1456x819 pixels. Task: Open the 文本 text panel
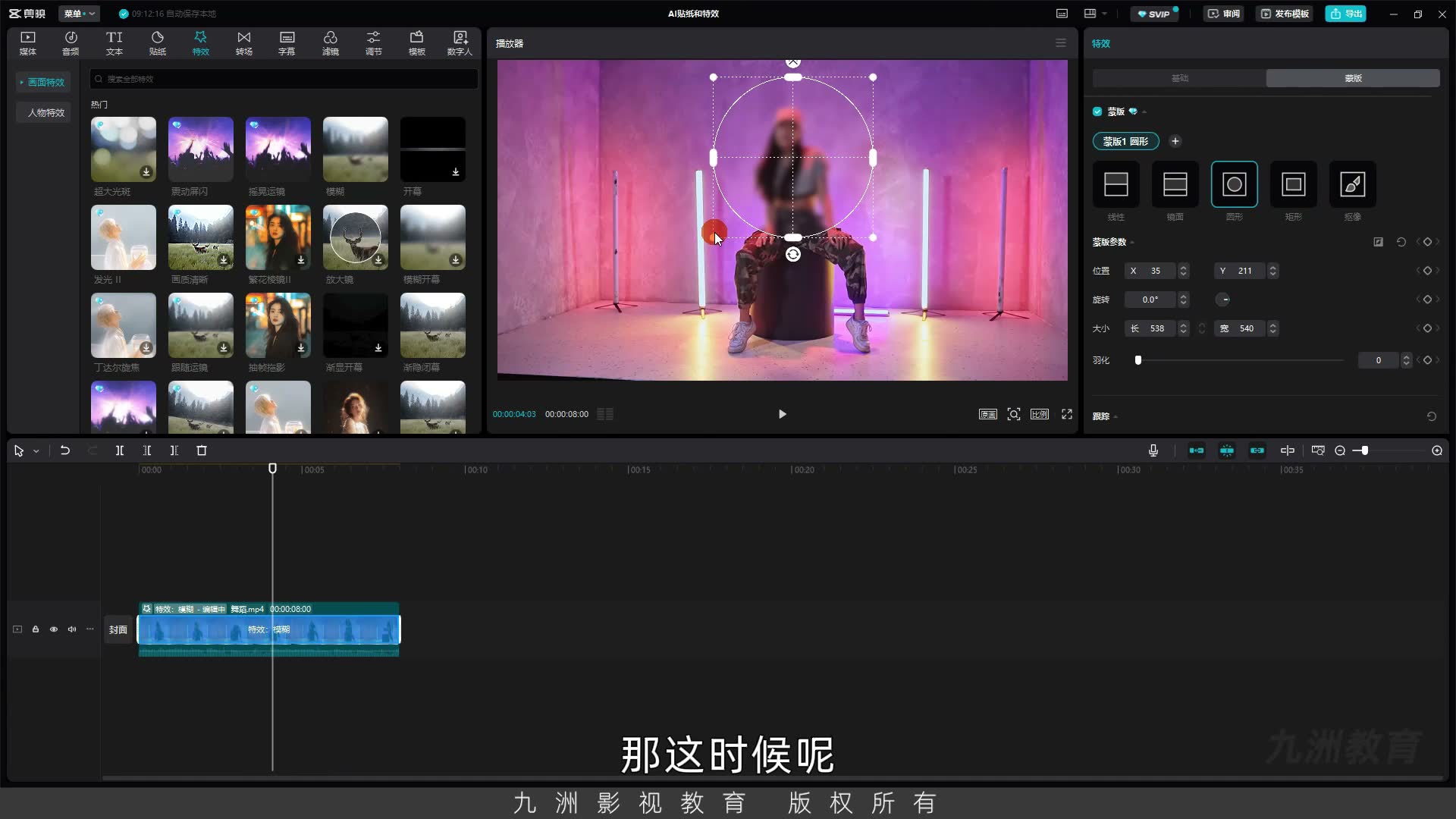(114, 43)
